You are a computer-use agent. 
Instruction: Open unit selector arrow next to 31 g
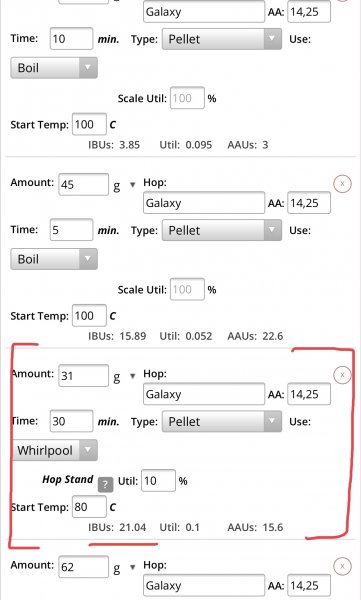tap(132, 376)
